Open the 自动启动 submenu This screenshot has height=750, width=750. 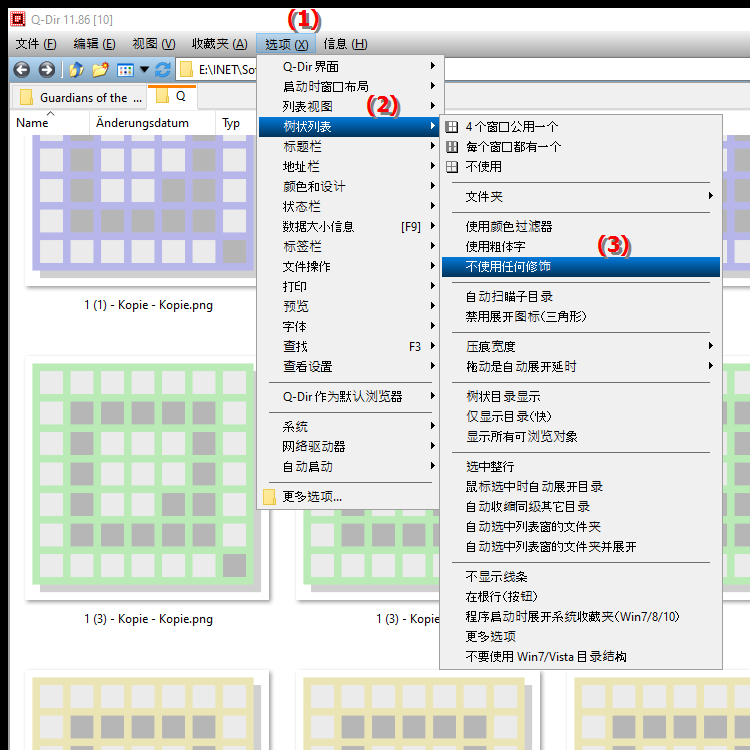tap(348, 467)
